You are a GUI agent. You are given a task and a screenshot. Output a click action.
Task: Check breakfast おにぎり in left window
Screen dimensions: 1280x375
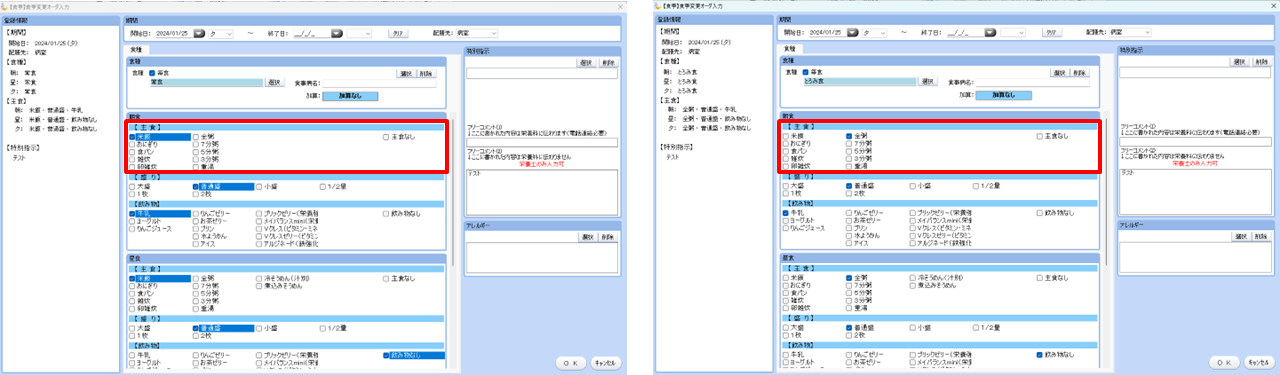132,144
